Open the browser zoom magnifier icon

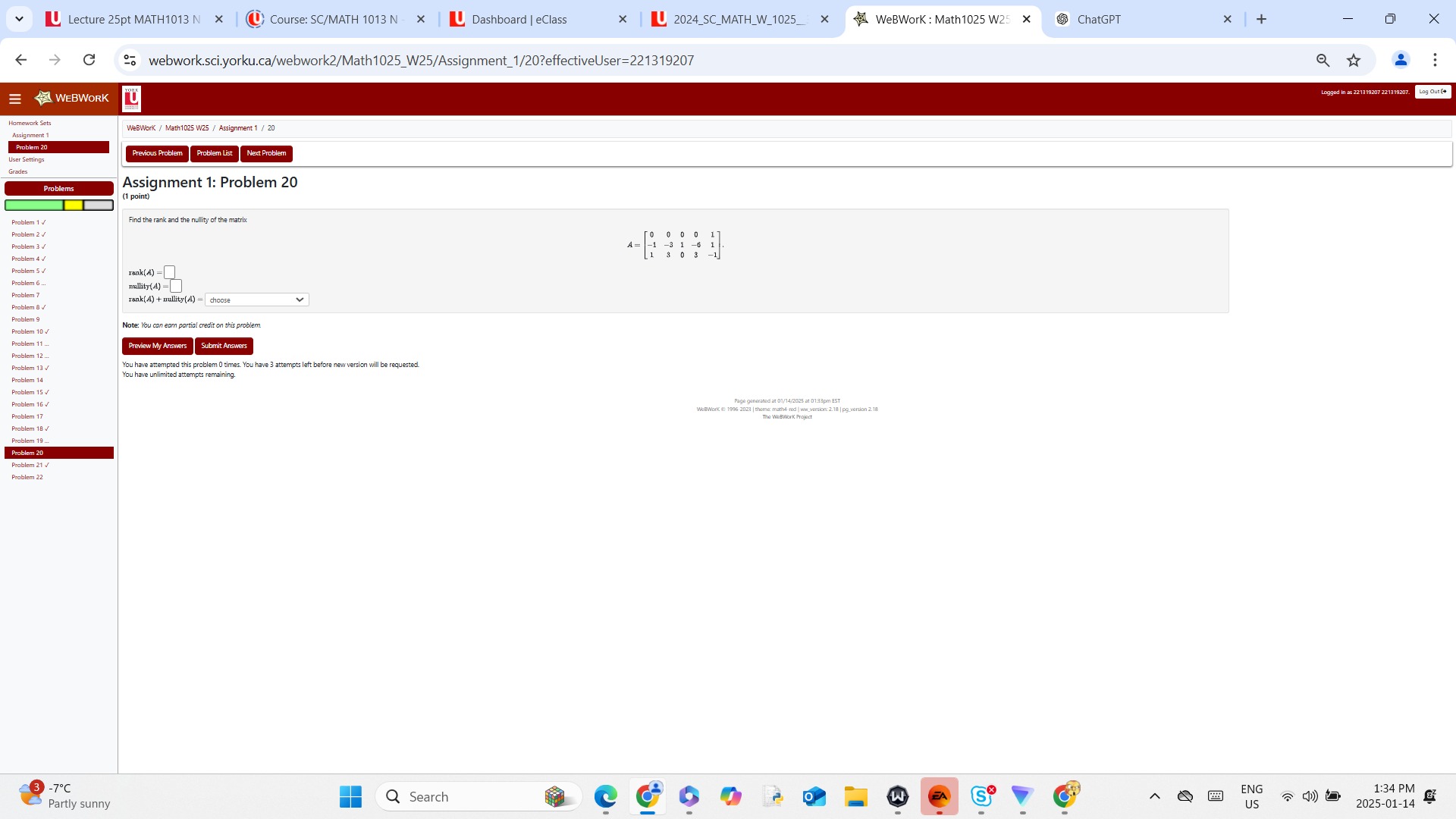click(x=1323, y=60)
